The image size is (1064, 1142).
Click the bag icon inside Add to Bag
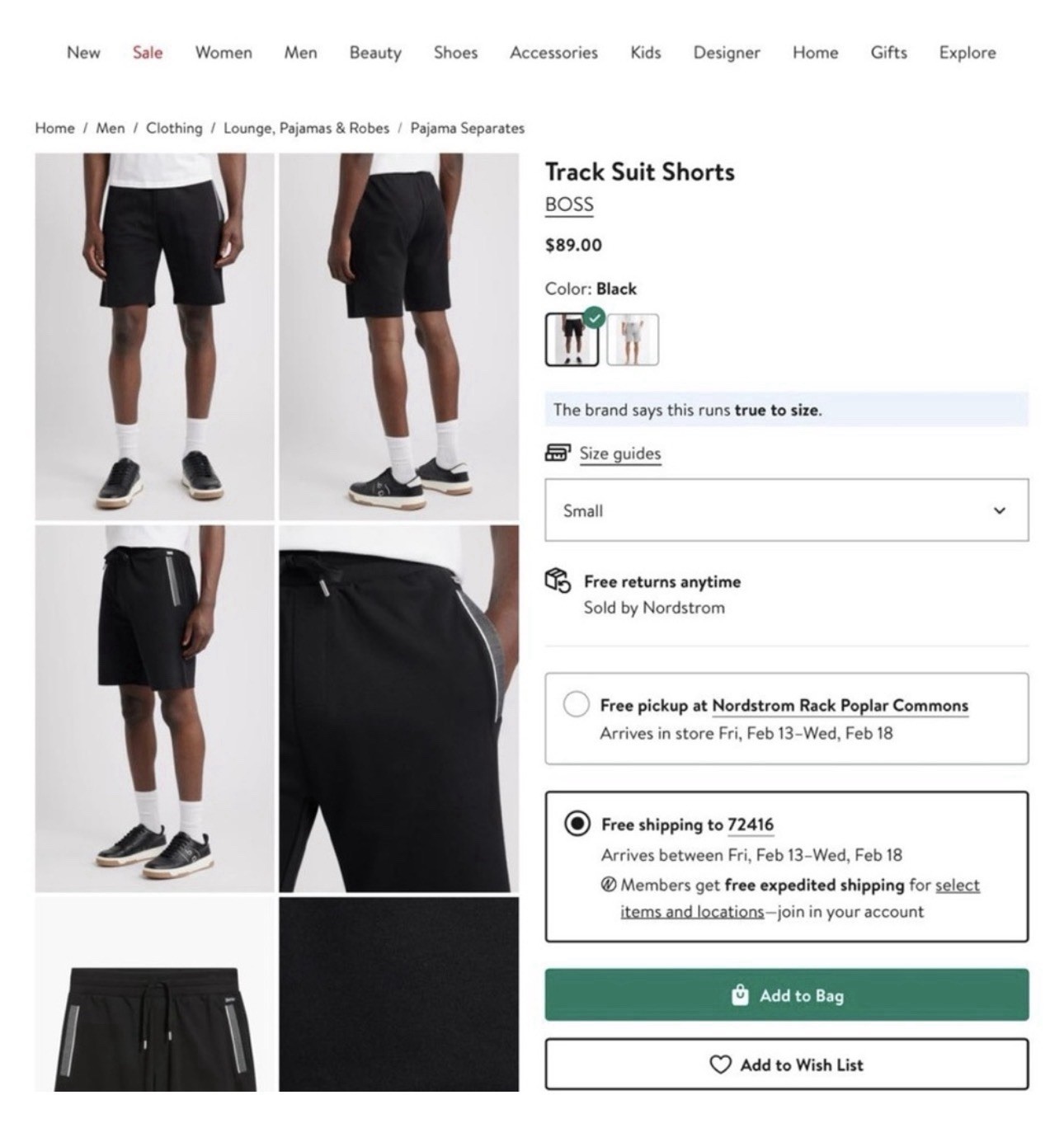(x=742, y=995)
